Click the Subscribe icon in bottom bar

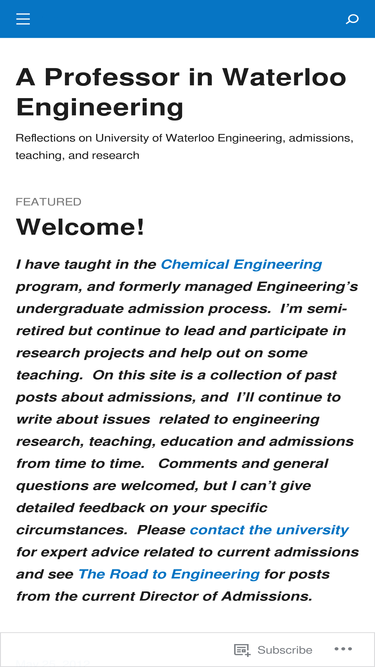pyautogui.click(x=242, y=650)
